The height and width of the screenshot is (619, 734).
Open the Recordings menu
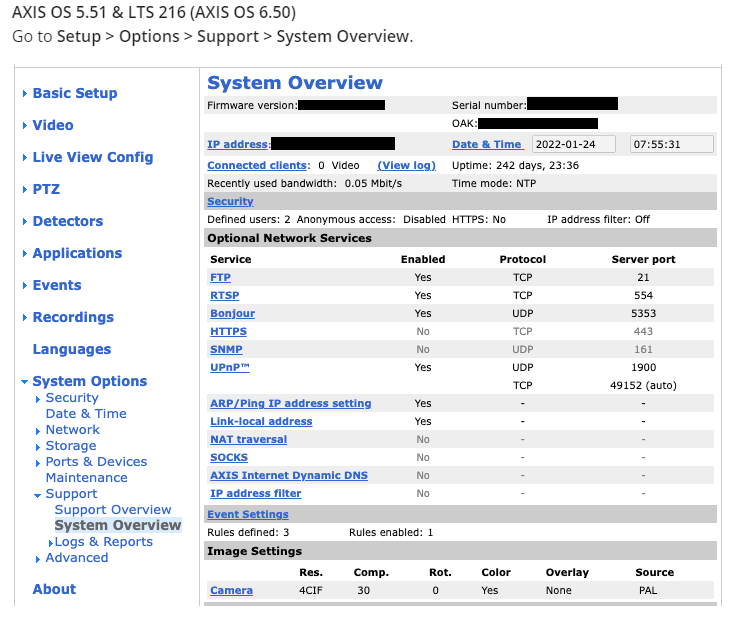73,317
